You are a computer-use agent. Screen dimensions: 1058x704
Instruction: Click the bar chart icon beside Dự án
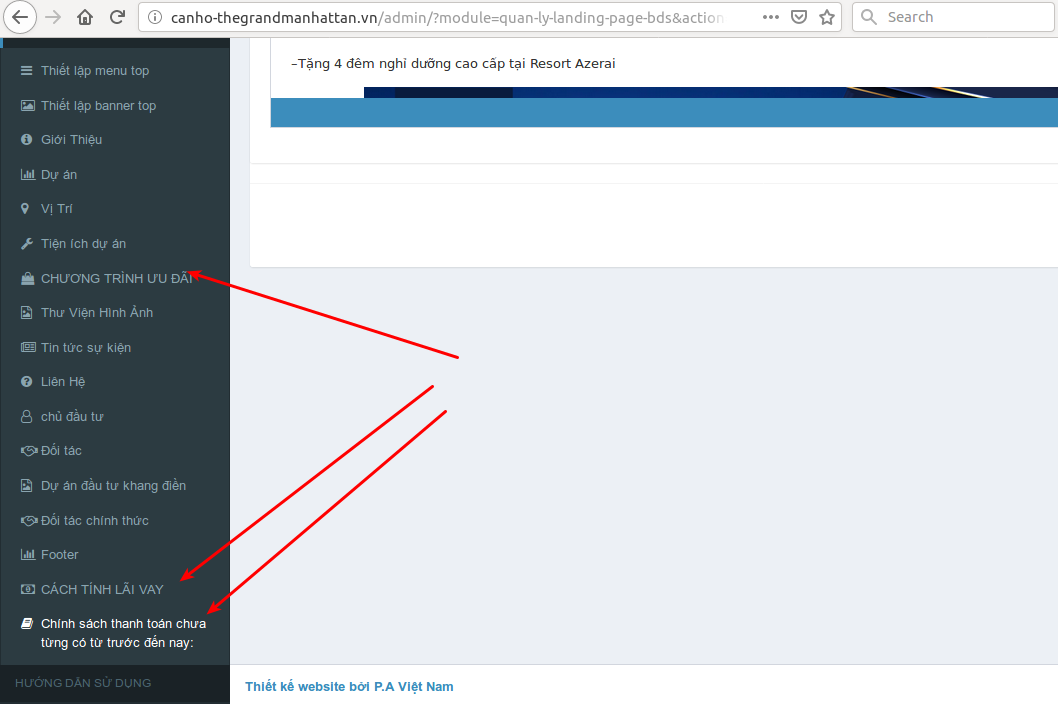pos(28,175)
